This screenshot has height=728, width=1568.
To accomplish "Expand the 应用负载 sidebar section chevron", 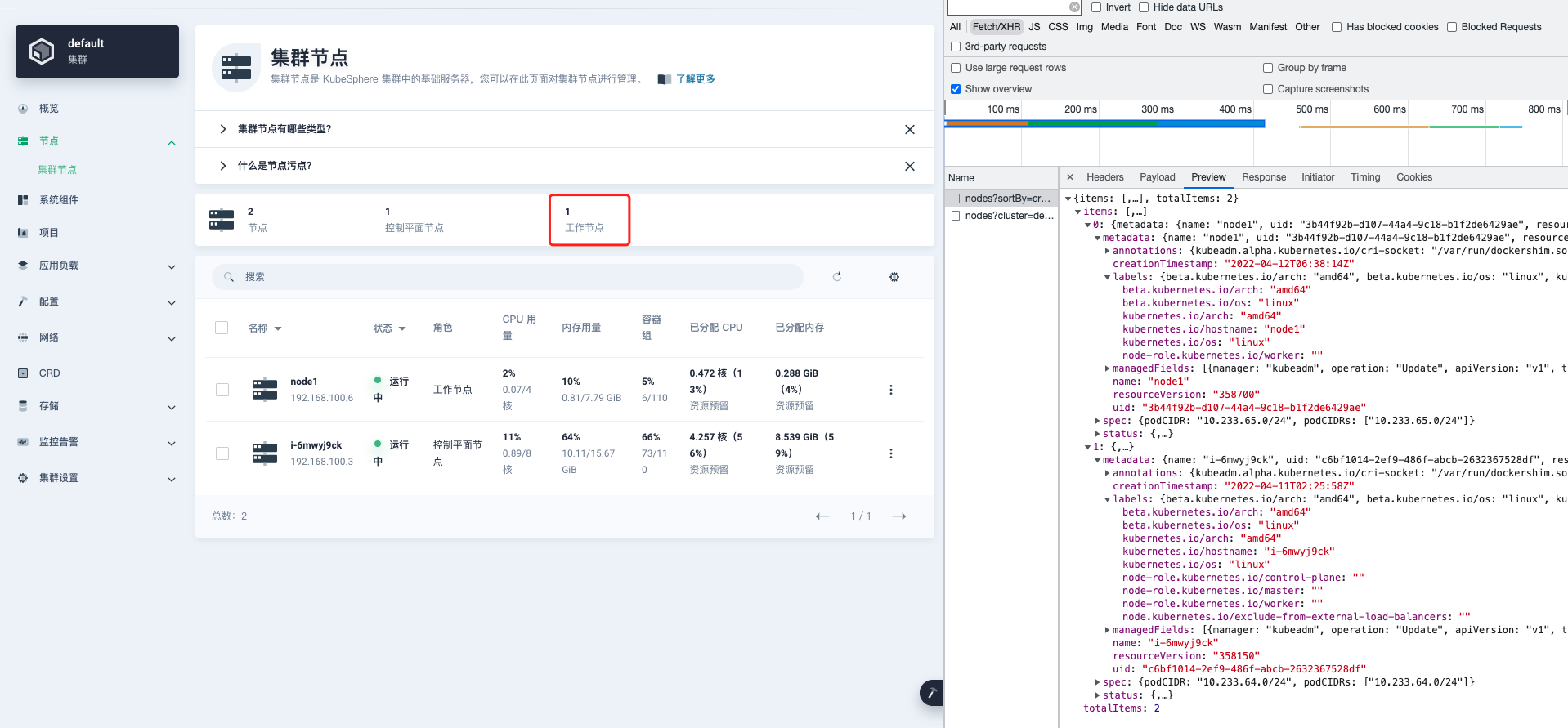I will point(172,267).
